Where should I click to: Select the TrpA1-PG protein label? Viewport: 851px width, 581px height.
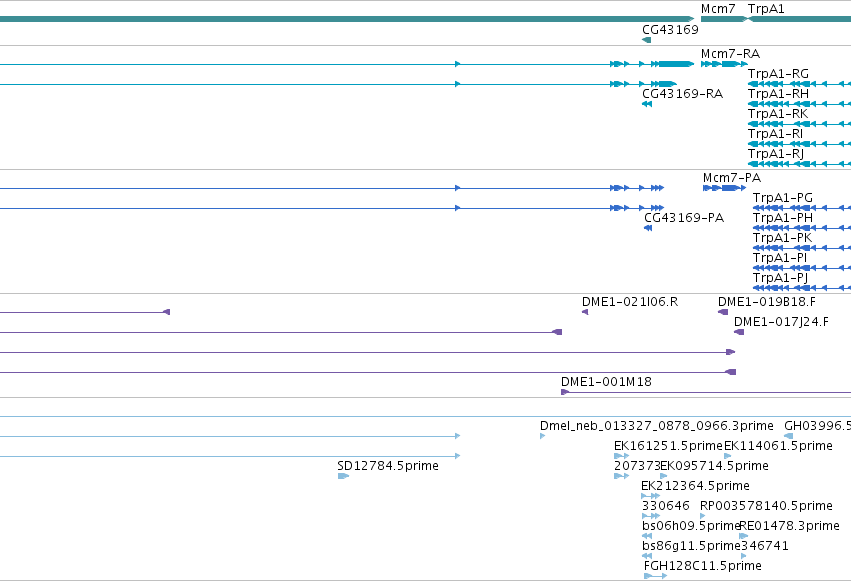coord(783,198)
